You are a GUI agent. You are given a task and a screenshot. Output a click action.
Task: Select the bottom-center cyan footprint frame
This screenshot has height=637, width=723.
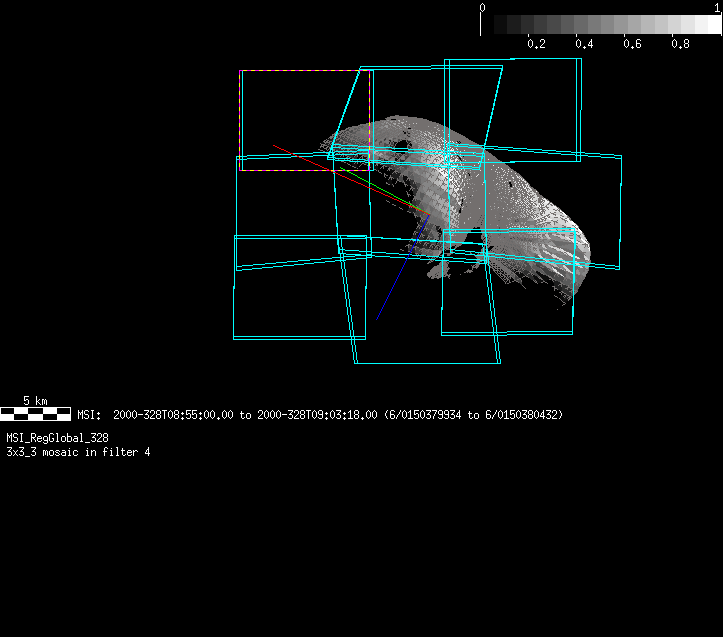click(x=427, y=362)
